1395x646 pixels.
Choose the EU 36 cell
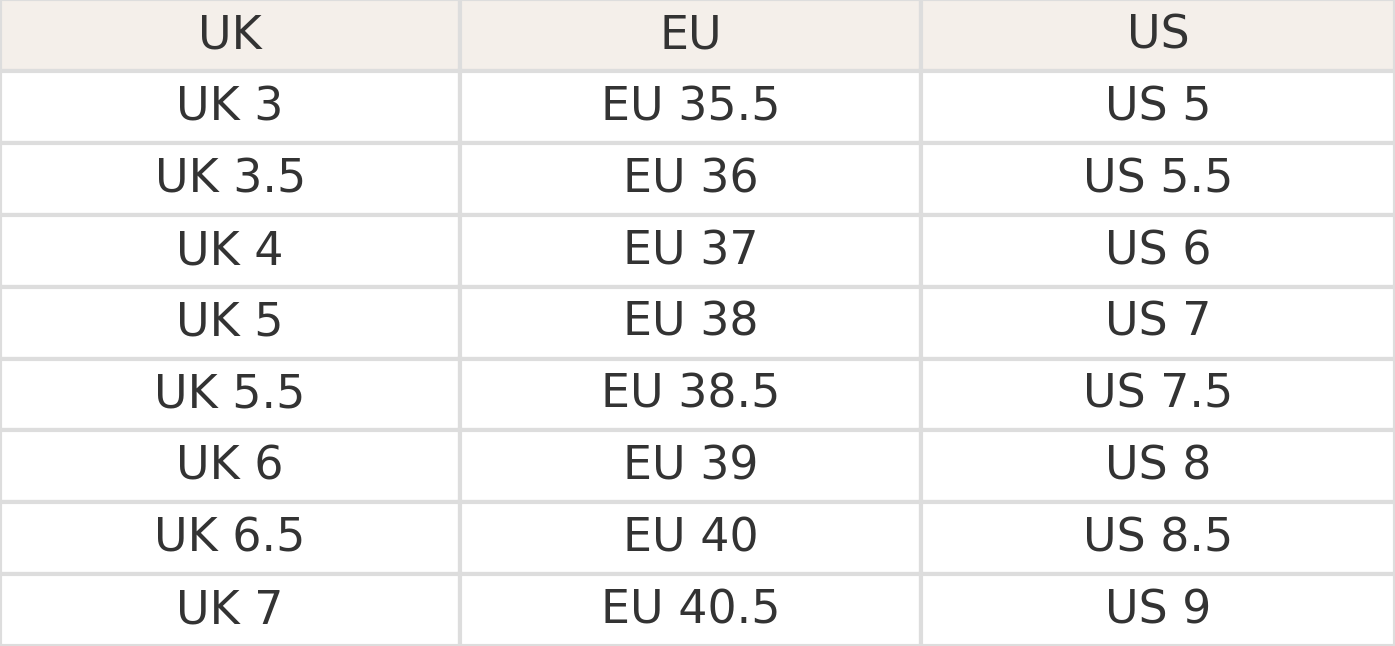coord(690,178)
